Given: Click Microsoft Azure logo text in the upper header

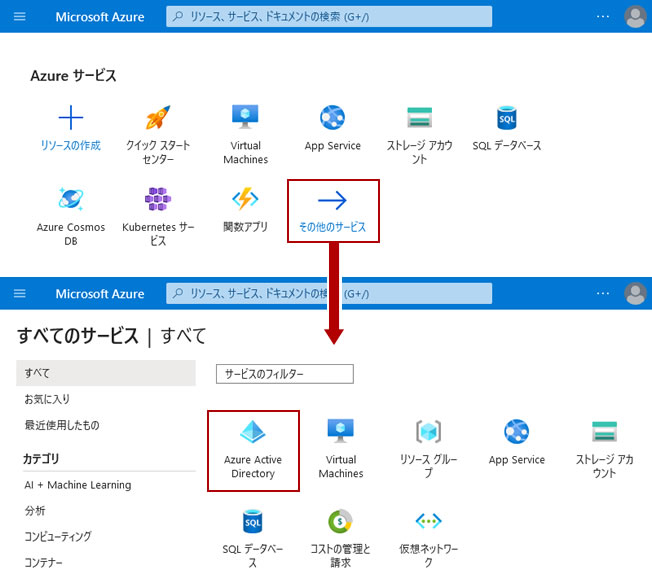Looking at the screenshot, I should point(100,17).
